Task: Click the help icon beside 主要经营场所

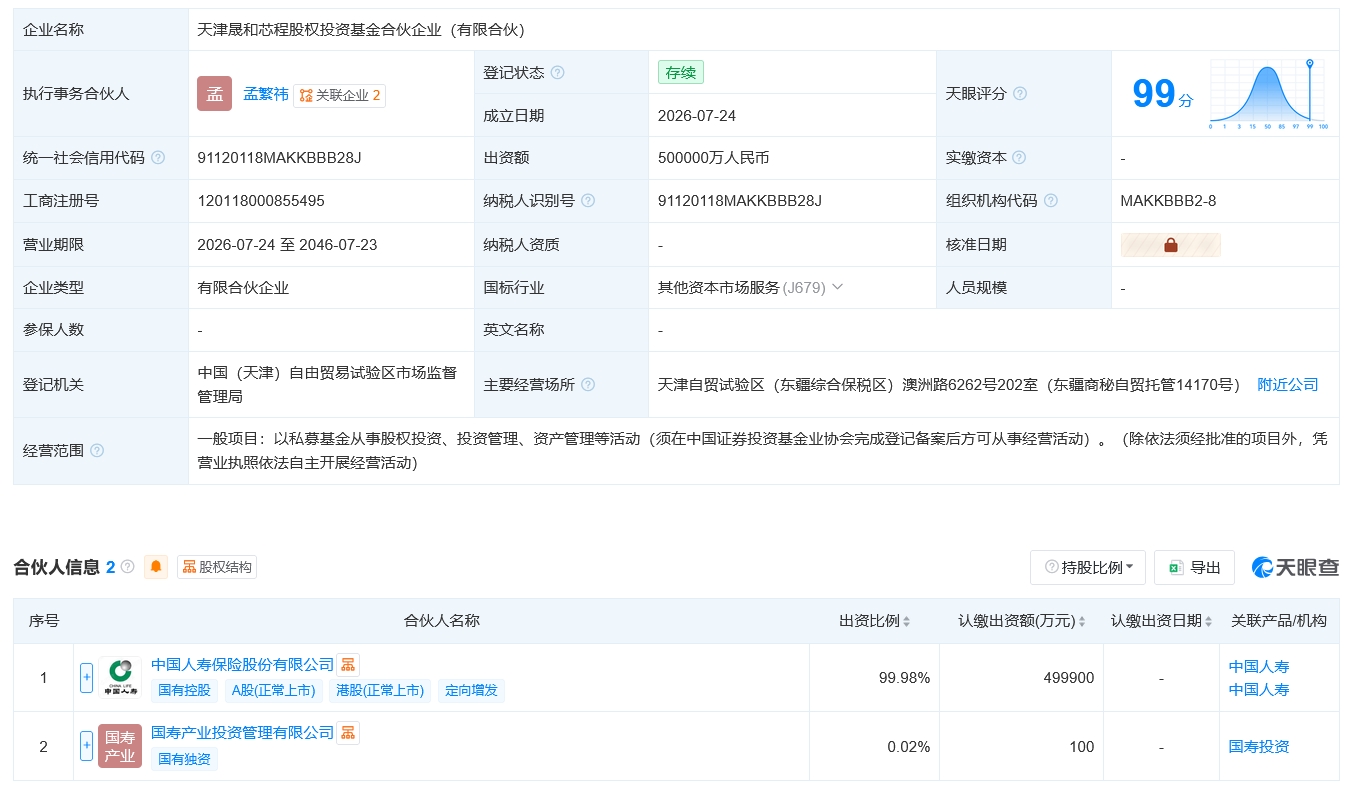Action: click(x=588, y=385)
